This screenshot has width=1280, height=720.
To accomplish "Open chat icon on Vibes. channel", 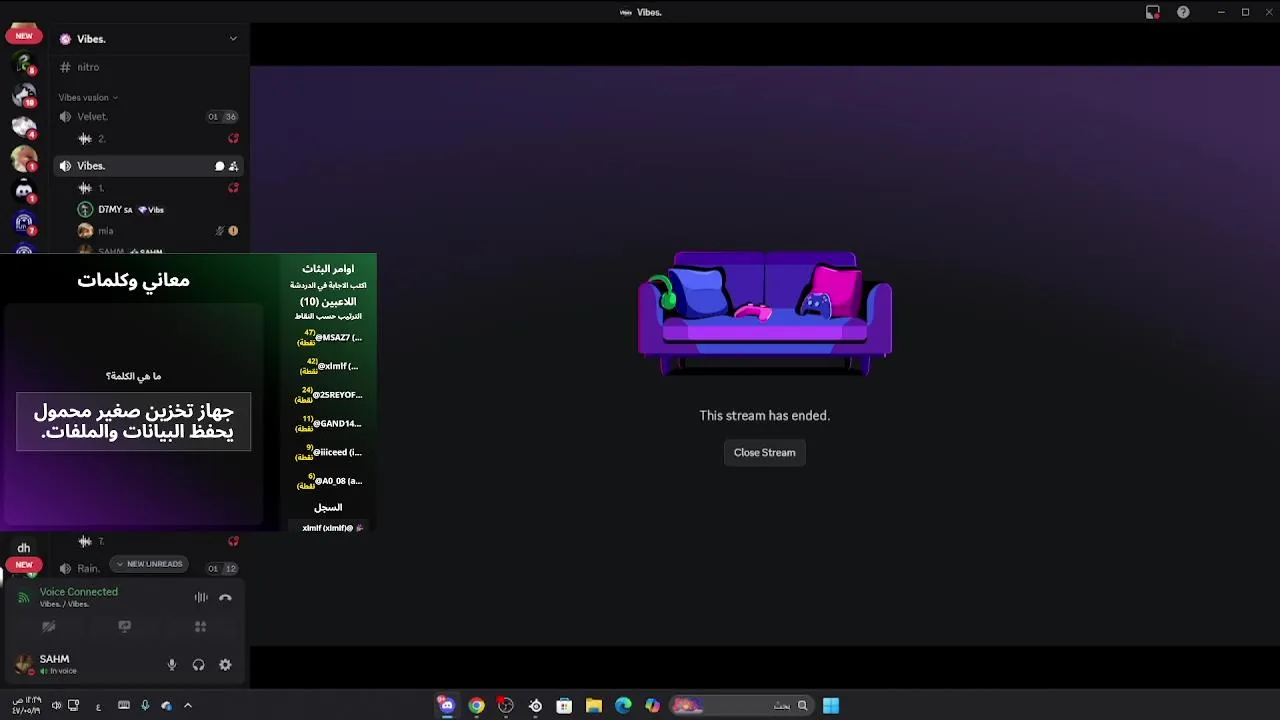I will pos(219,166).
